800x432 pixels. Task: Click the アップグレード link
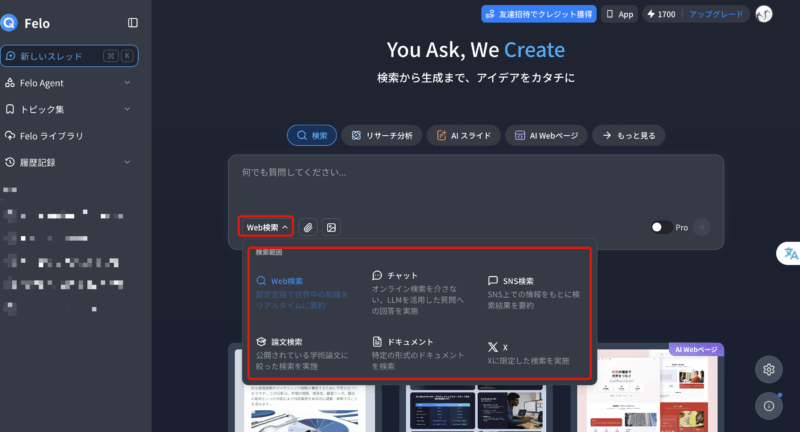(716, 14)
